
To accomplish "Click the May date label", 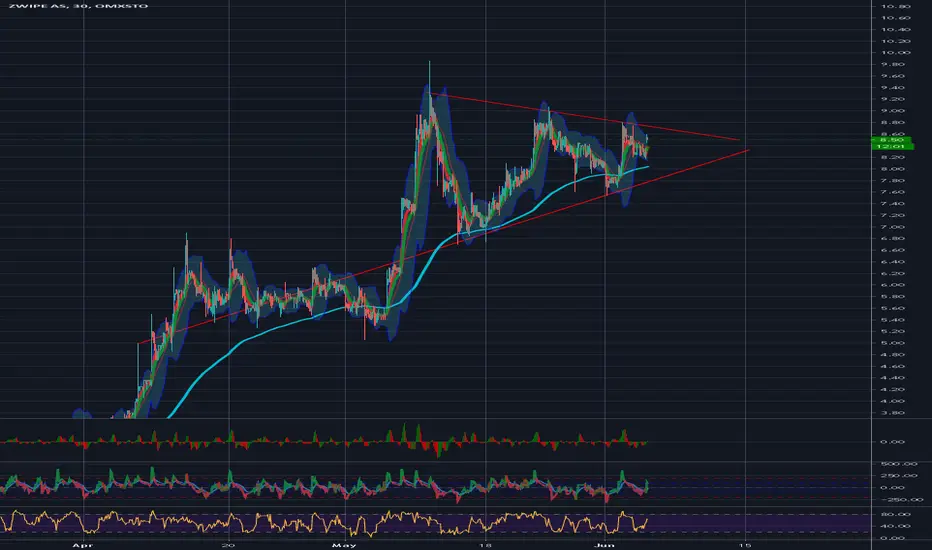I will 344,545.
